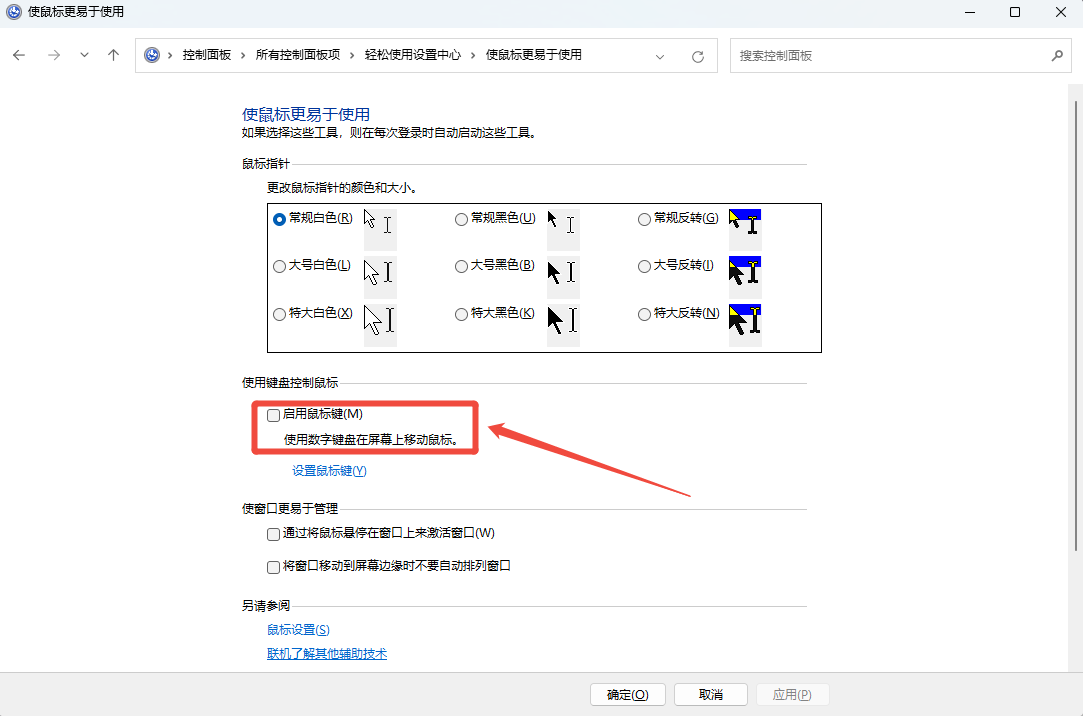The image size is (1083, 716).
Task: Open the 轻松使用设置中心 breadcrumb
Action: coord(412,55)
